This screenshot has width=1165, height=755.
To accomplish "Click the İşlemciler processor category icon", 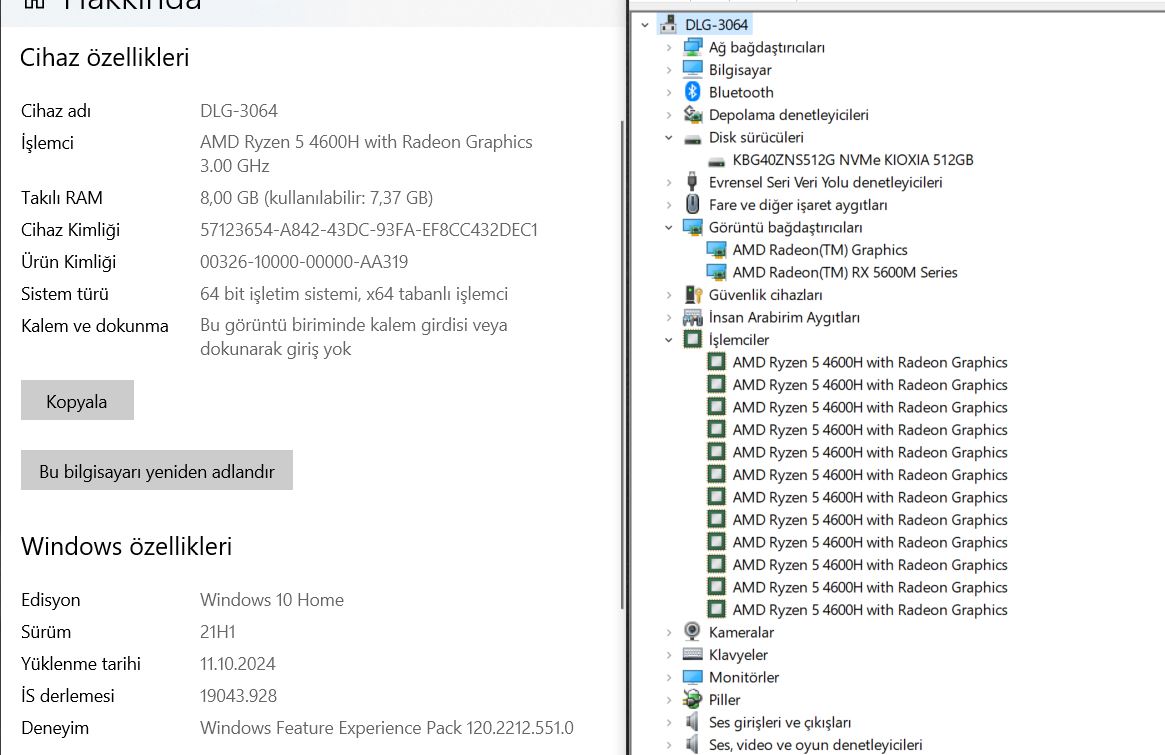I will [x=692, y=340].
